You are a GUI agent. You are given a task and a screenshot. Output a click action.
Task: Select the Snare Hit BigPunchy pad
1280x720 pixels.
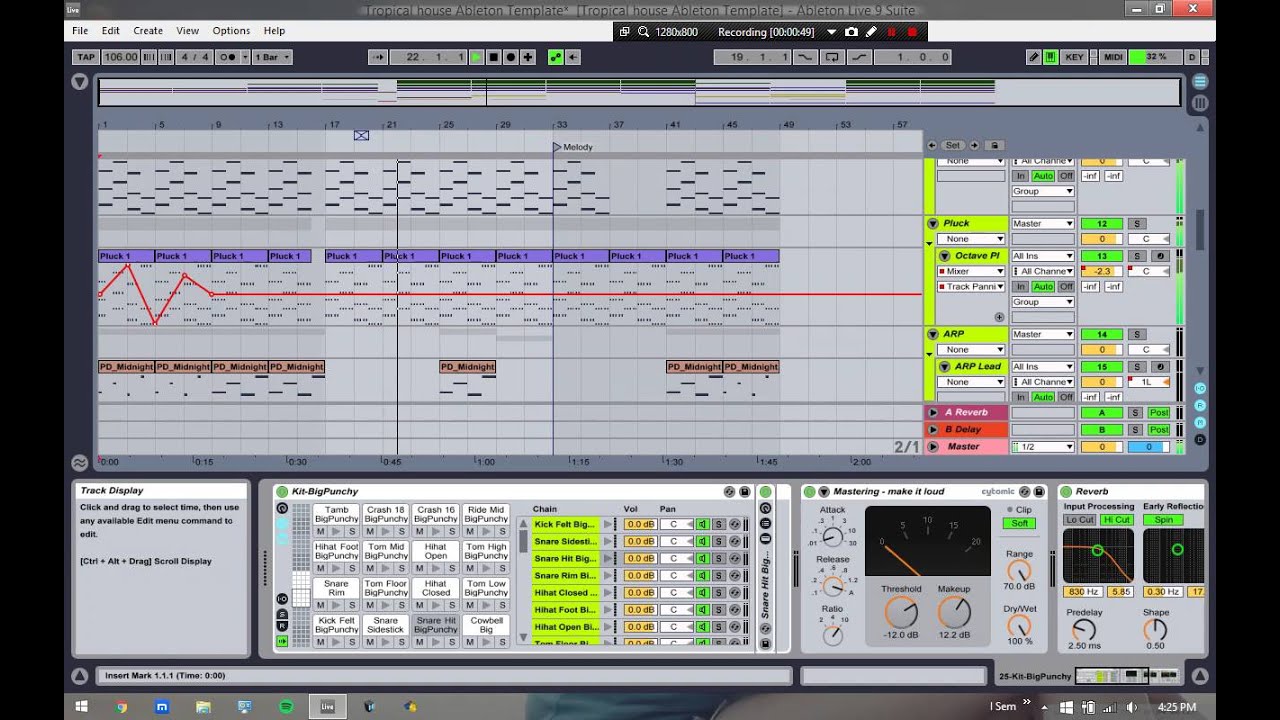tap(436, 625)
